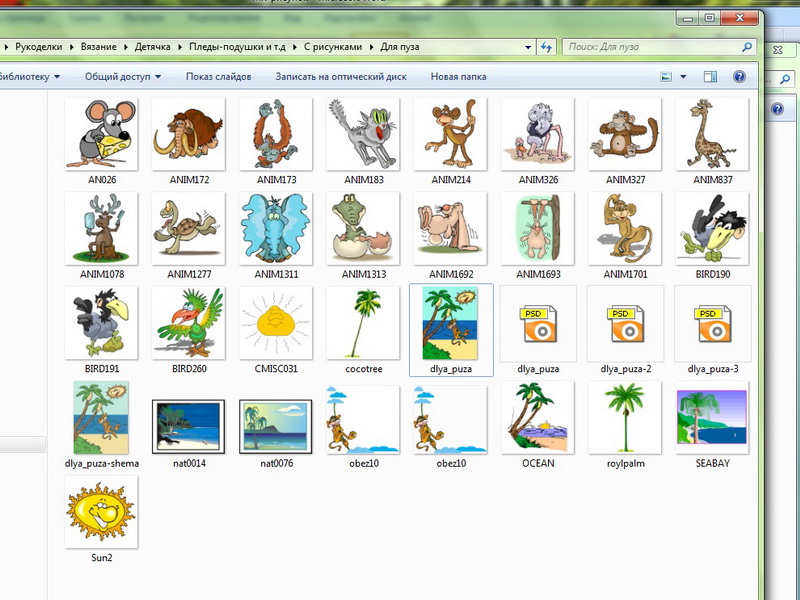The height and width of the screenshot is (600, 800).
Task: Select the ANIM1277 turtle image
Action: [x=189, y=229]
